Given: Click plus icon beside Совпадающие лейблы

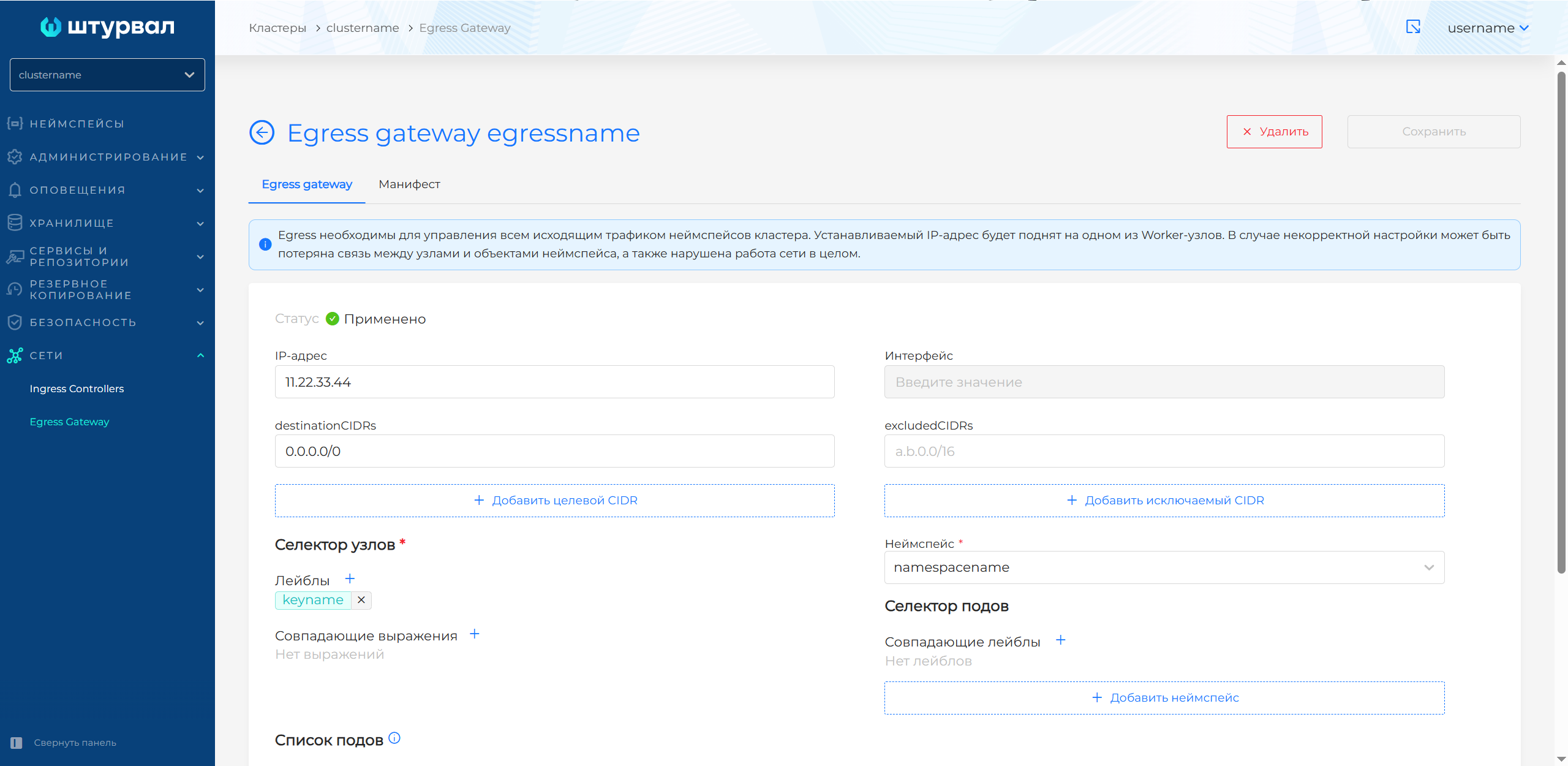Looking at the screenshot, I should tap(1061, 640).
